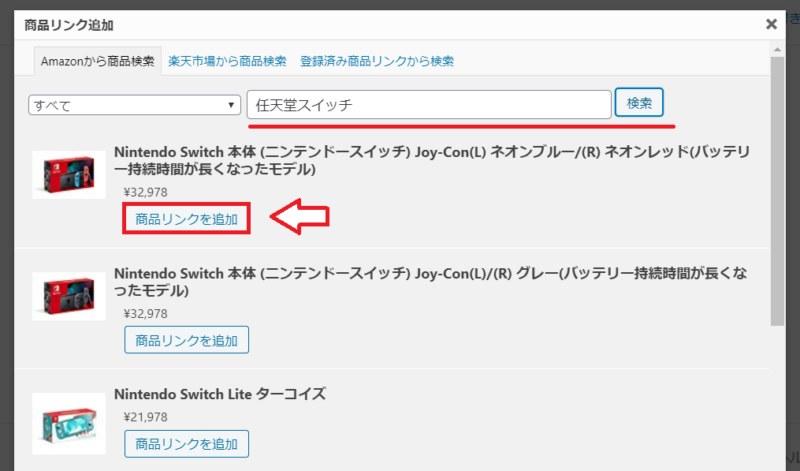Click the グレー Switch thumbnail

point(69,296)
